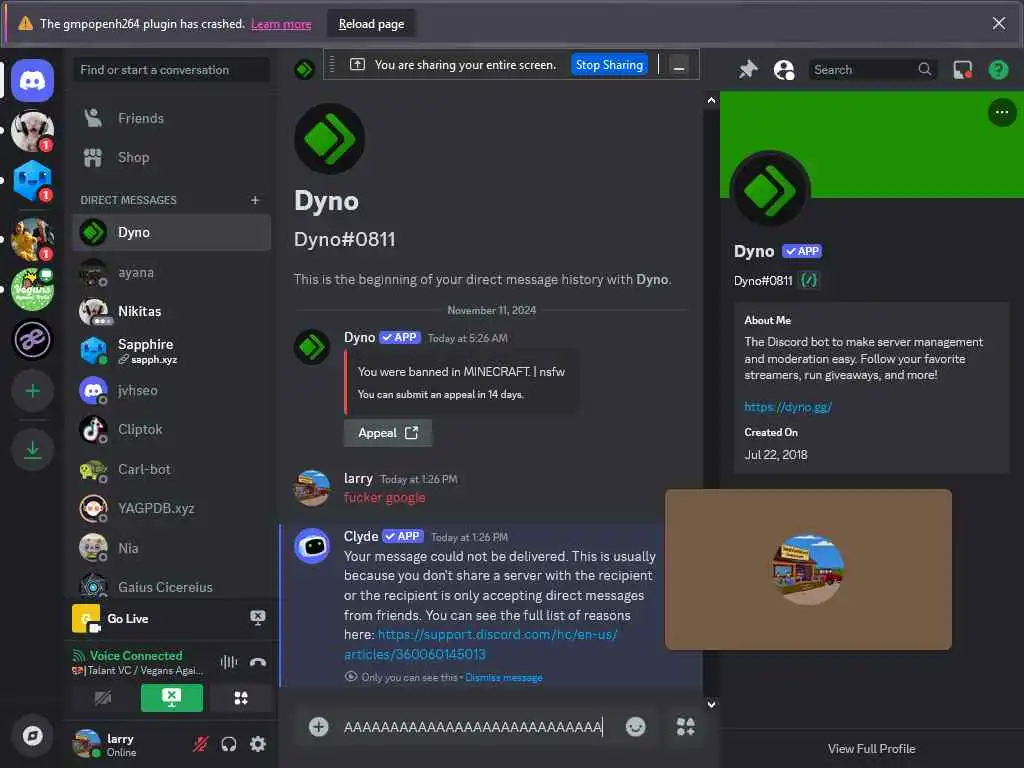This screenshot has height=768, width=1024.
Task: Toggle voice noise suppression icon
Action: [229, 662]
